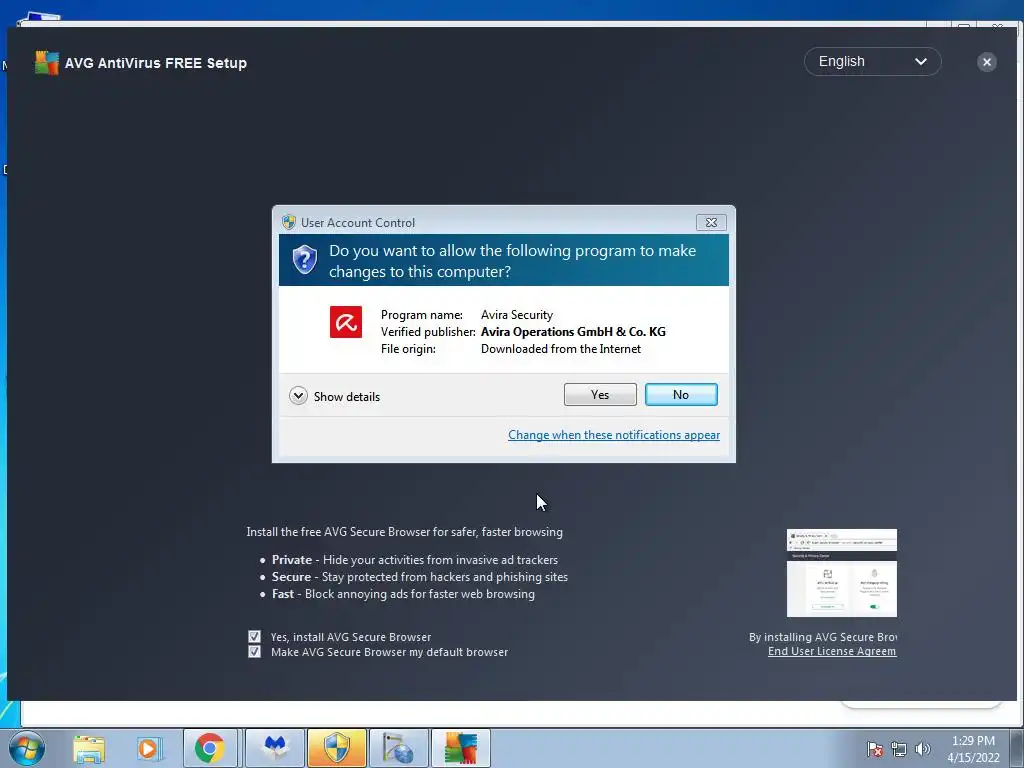Open Windows Media Player from taskbar
The width and height of the screenshot is (1024, 768).
pyautogui.click(x=149, y=748)
